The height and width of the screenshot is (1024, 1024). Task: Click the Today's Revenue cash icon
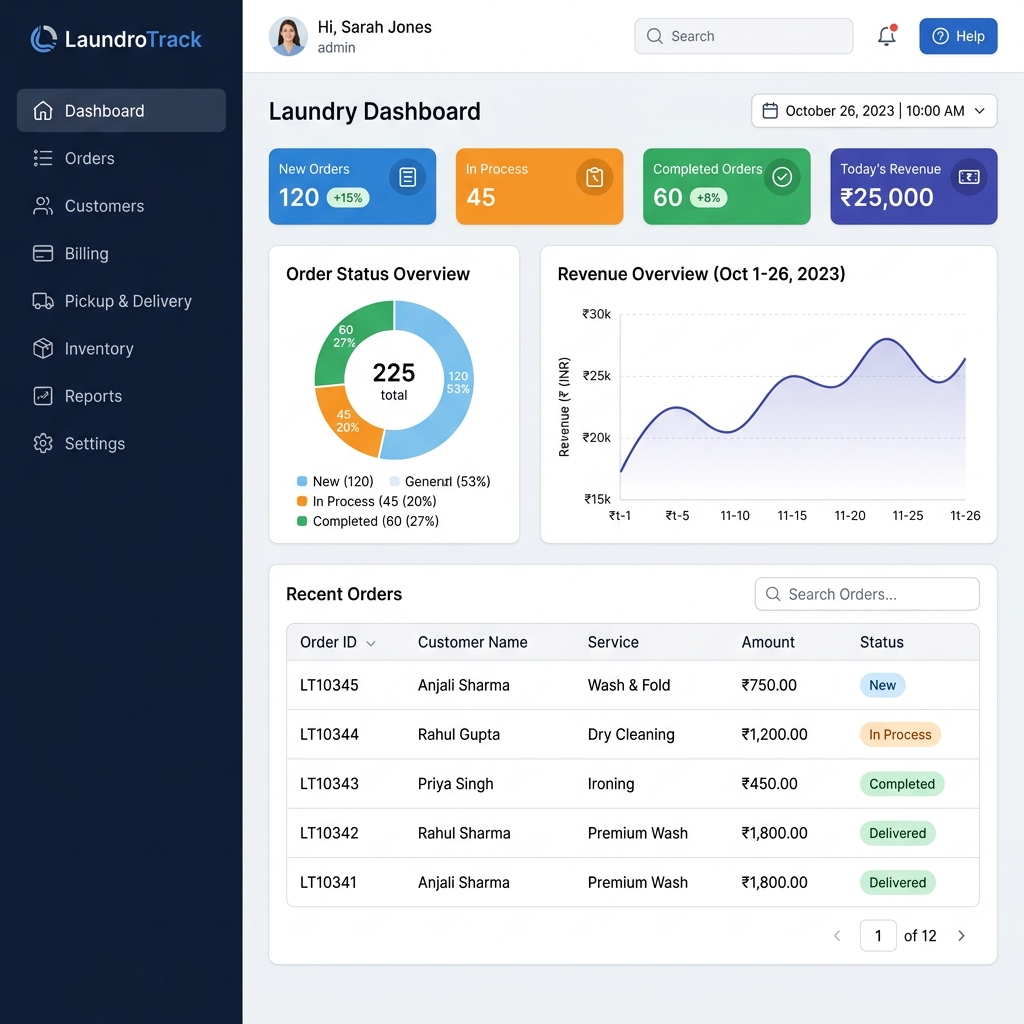point(969,177)
